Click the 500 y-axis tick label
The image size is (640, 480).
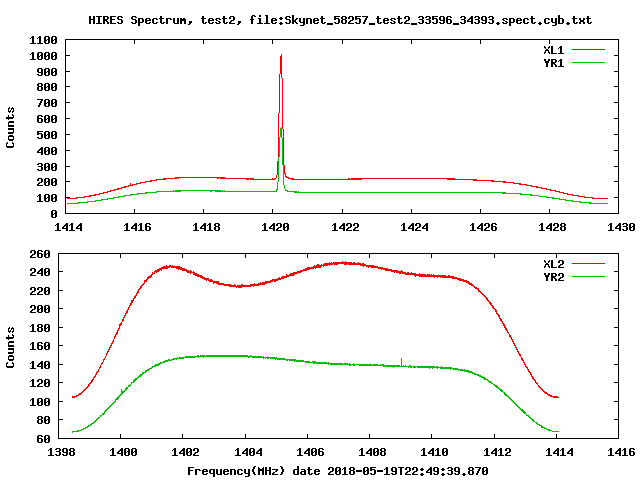click(x=47, y=135)
